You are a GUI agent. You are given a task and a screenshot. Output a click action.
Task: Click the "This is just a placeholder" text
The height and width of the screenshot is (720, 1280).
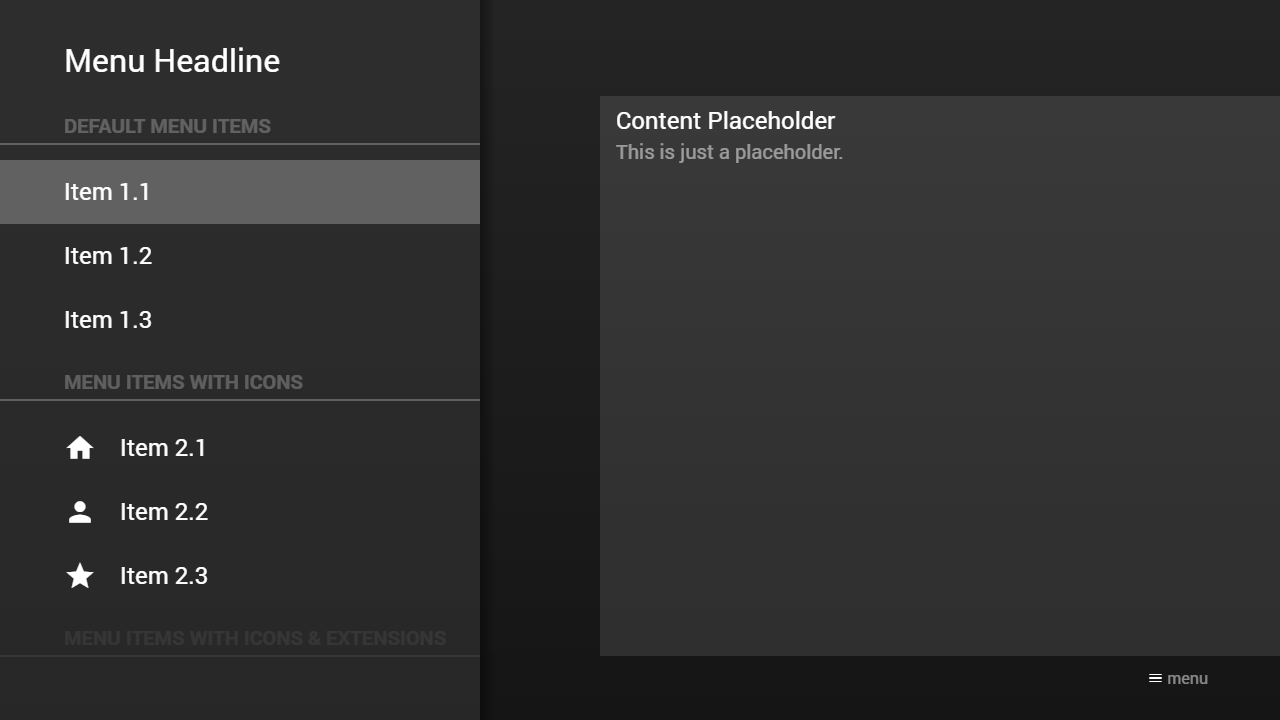click(729, 152)
